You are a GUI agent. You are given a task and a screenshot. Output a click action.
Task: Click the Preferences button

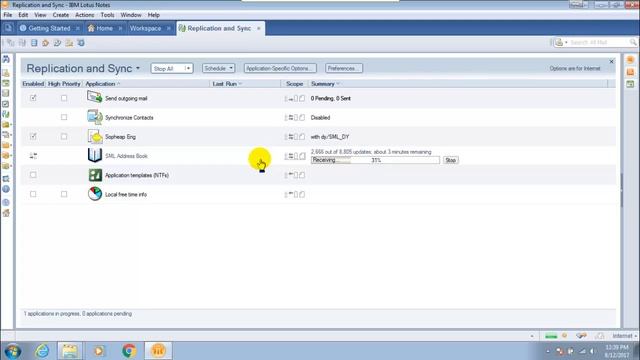pyautogui.click(x=344, y=68)
